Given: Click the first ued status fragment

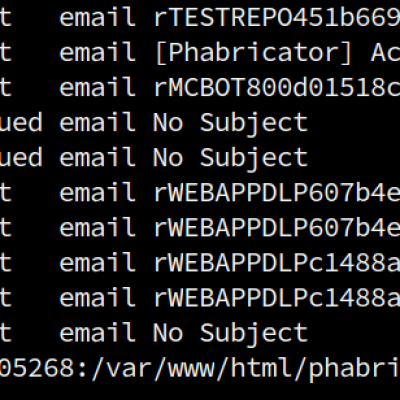Looking at the screenshot, I should pyautogui.click(x=21, y=122).
